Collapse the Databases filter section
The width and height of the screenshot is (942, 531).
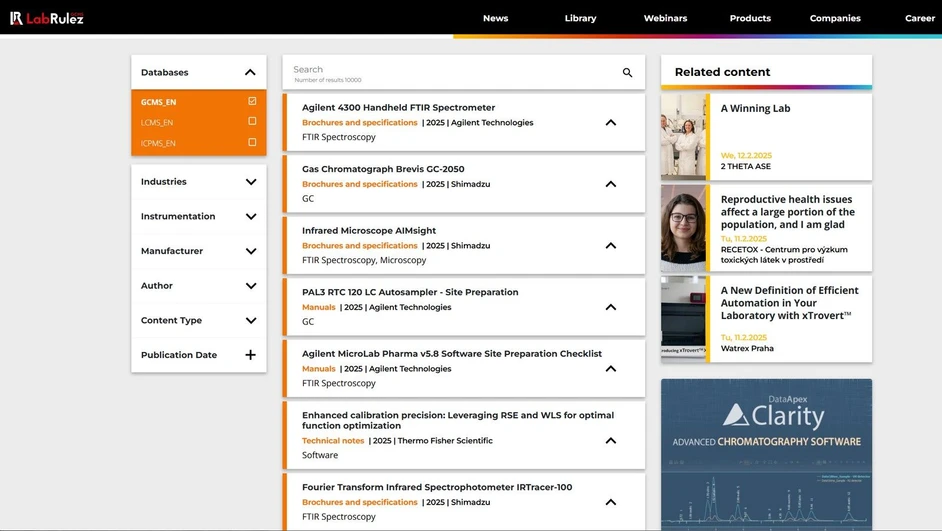tap(251, 73)
